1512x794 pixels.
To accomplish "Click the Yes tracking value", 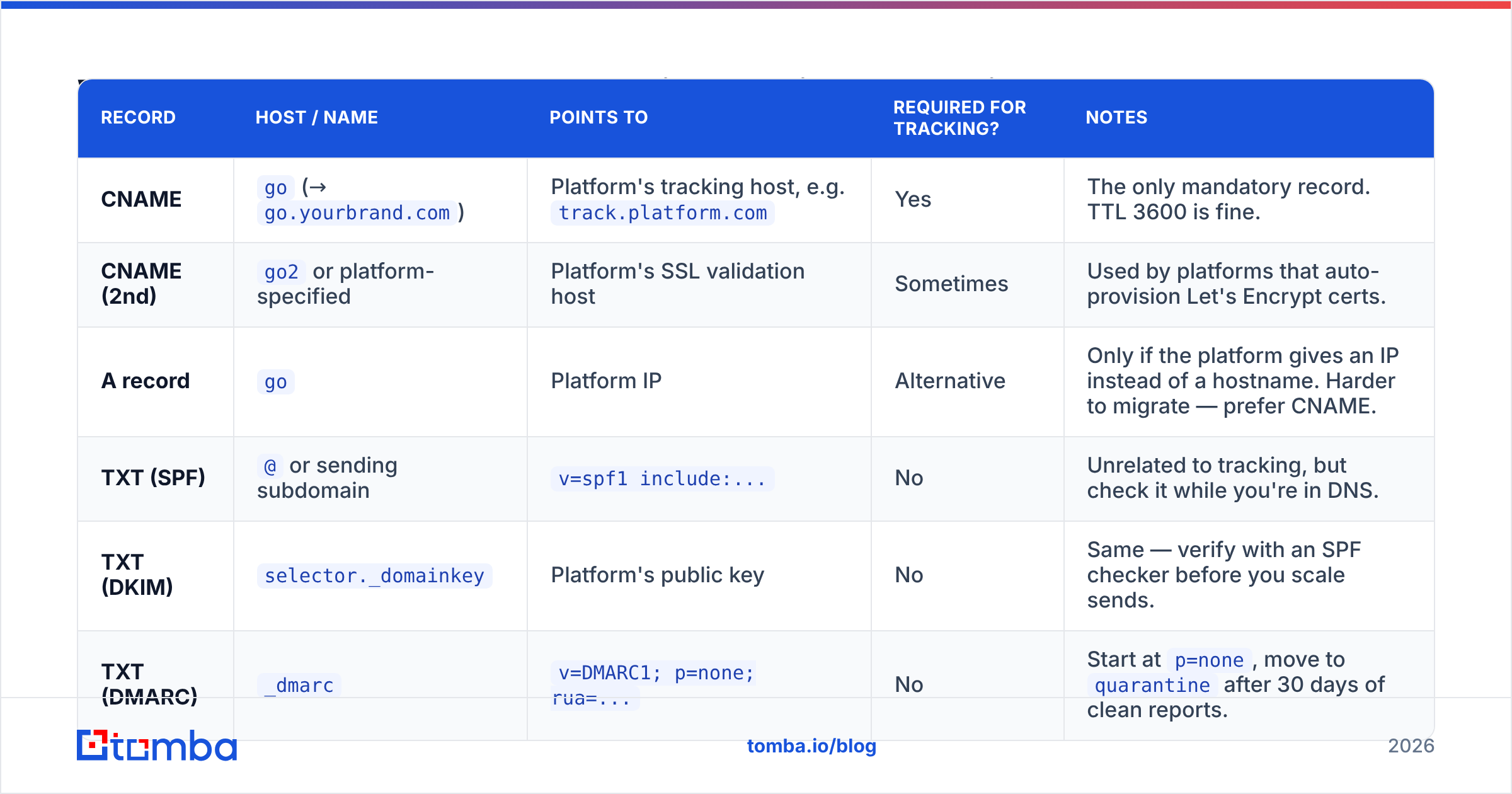I will click(x=913, y=199).
